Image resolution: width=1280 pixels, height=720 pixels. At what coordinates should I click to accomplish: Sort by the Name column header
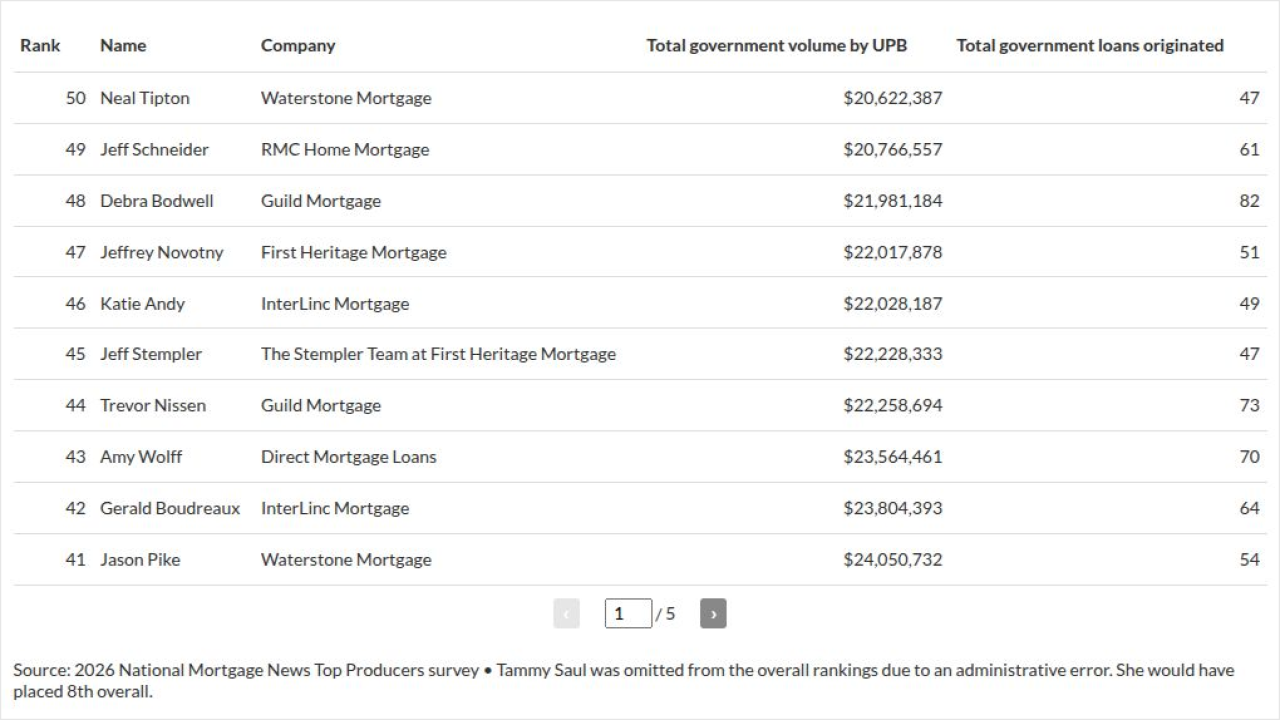[x=123, y=45]
